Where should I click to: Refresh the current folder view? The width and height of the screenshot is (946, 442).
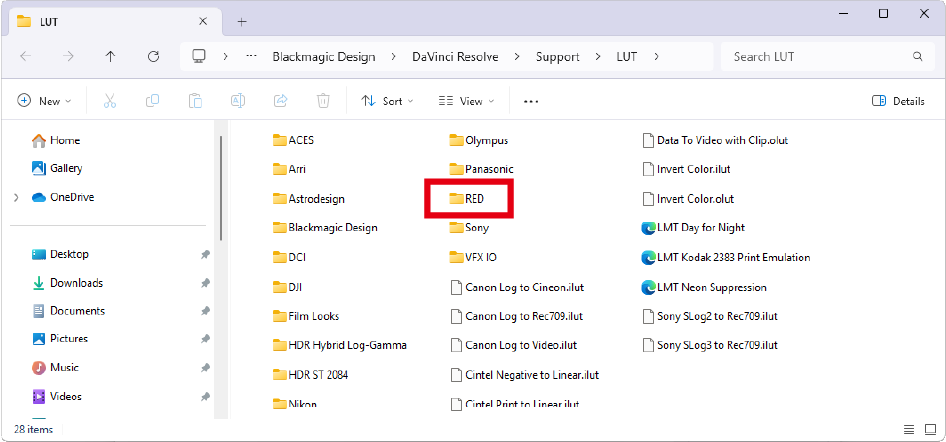[x=153, y=56]
